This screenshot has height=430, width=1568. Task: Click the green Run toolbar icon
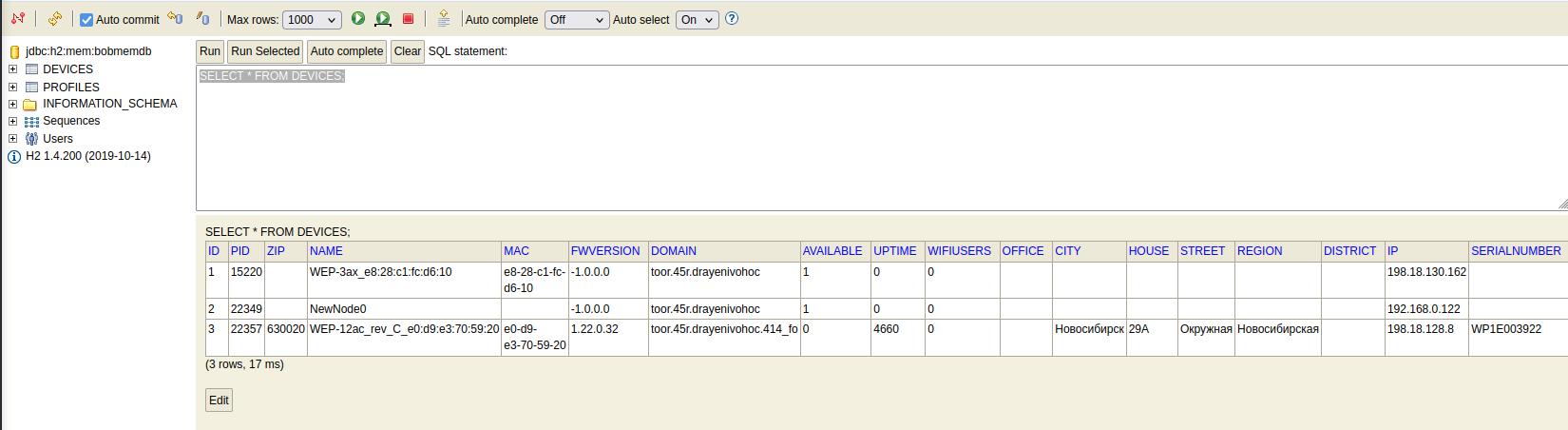[358, 18]
